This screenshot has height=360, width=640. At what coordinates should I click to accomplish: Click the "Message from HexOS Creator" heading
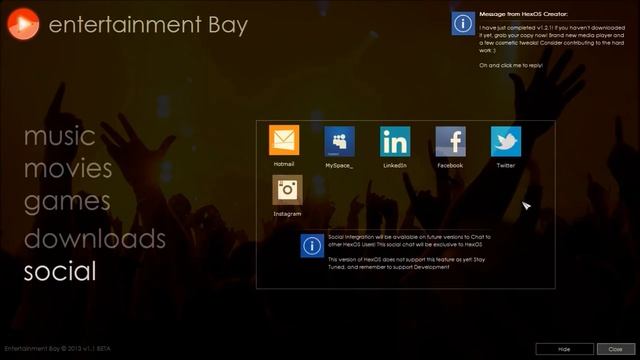pyautogui.click(x=523, y=14)
